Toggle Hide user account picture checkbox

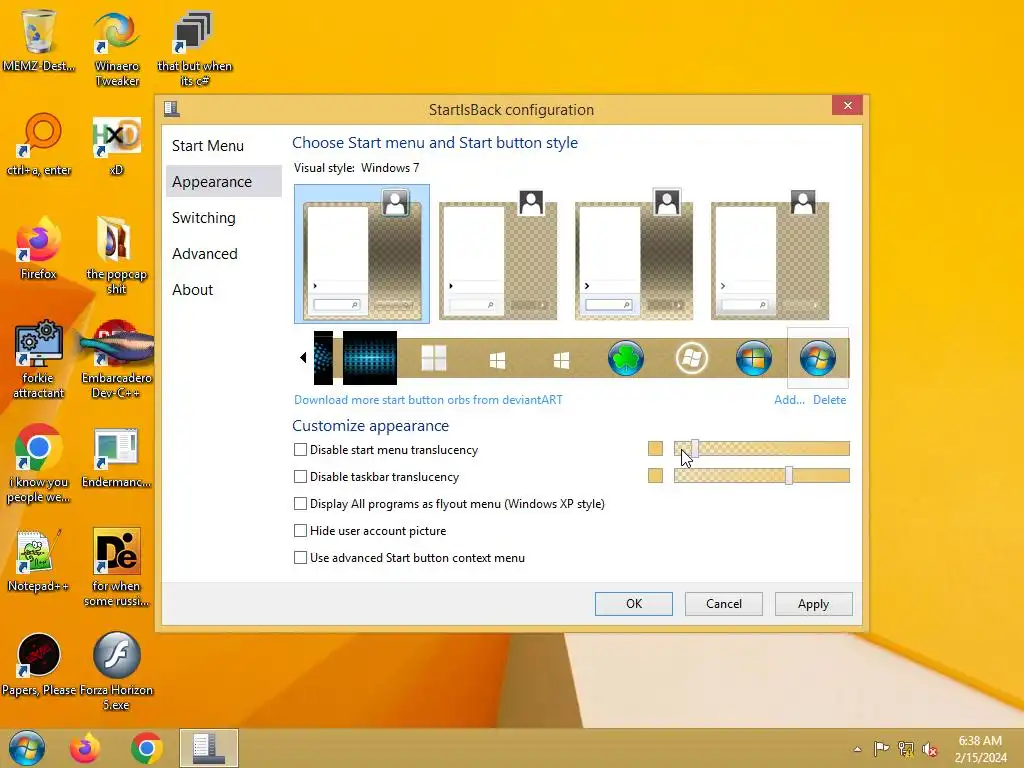point(300,530)
